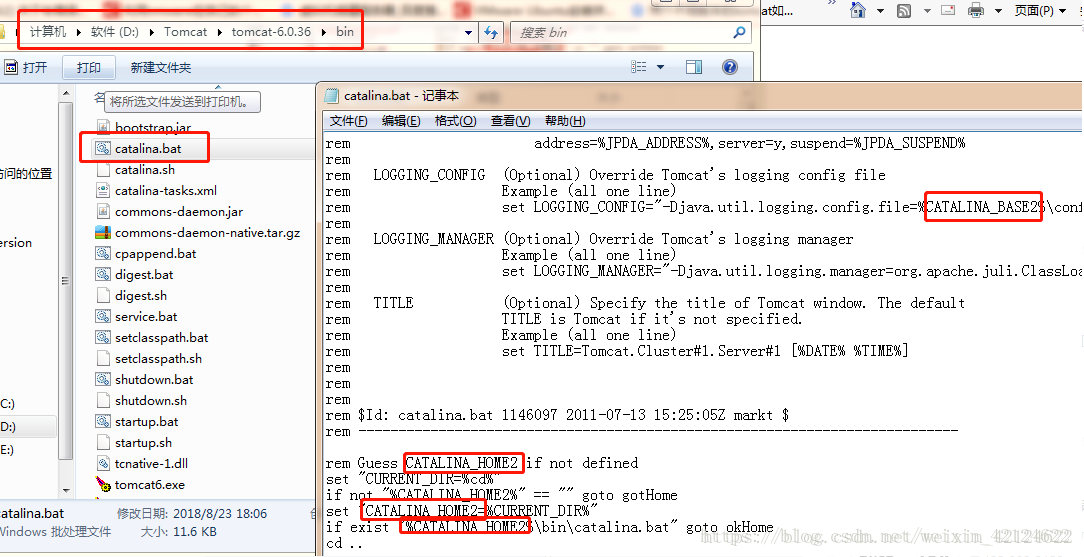Click the 打开 button in Explorer toolbar
The width and height of the screenshot is (1084, 557).
[x=26, y=68]
